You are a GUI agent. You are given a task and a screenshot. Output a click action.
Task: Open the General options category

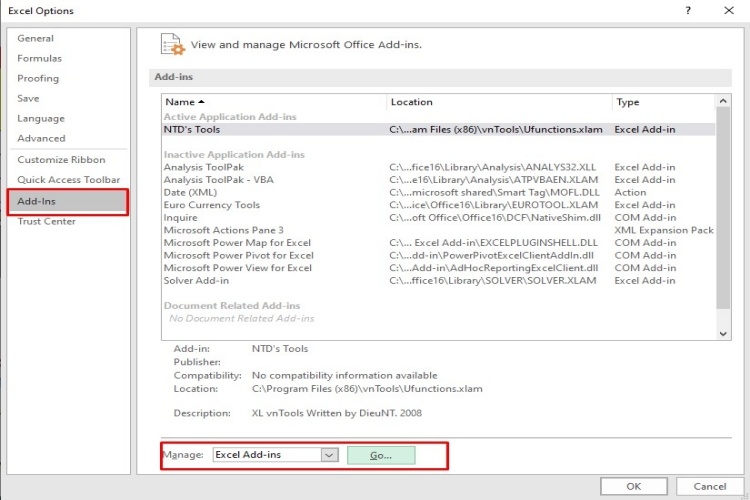35,38
